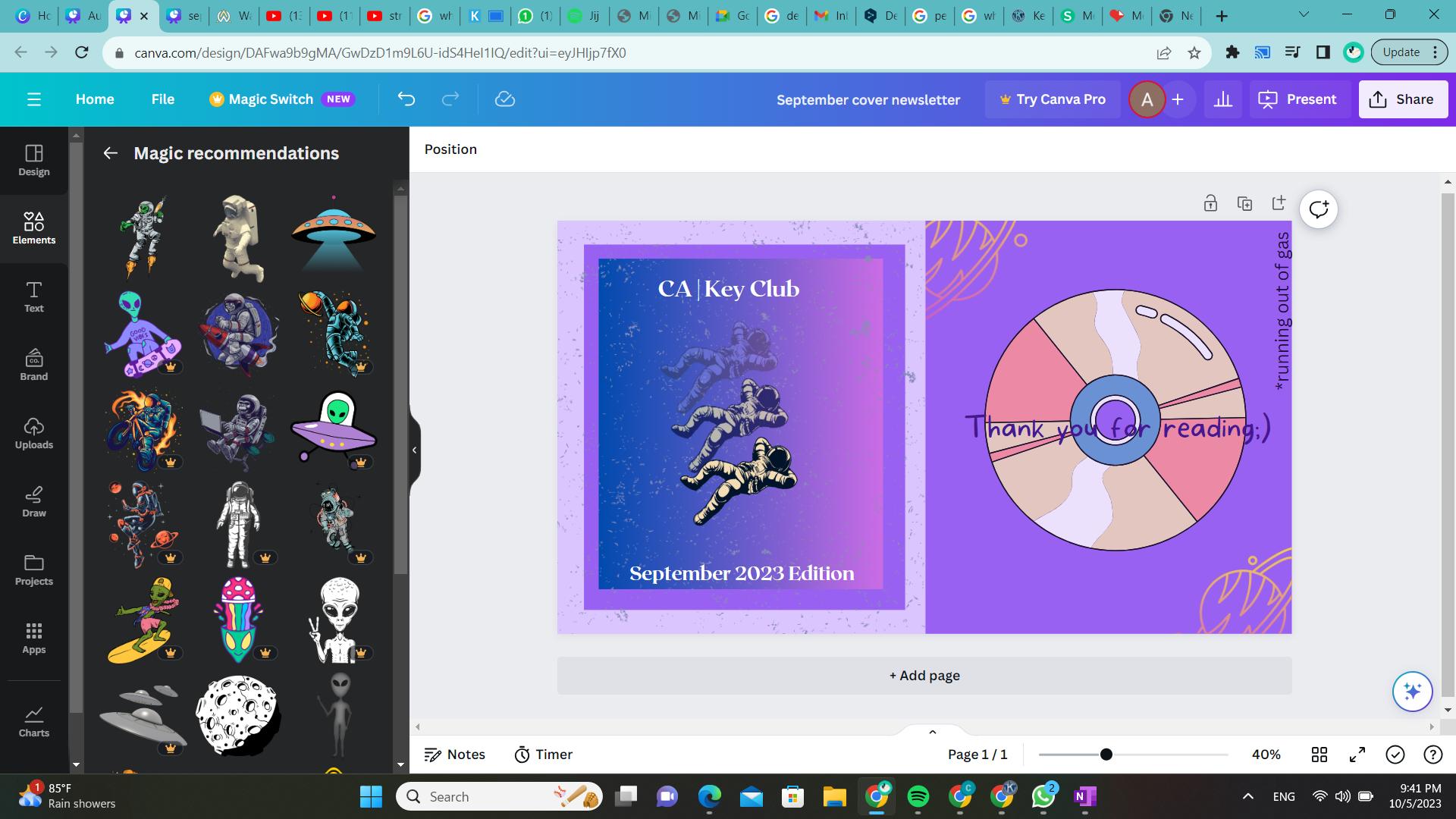Open the analytics bar chart icon

click(x=1223, y=99)
